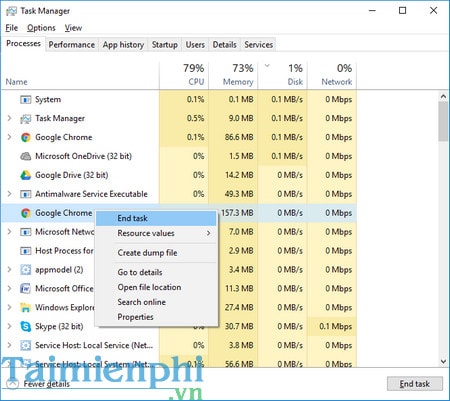Expand the Skype (32 bit) group
The width and height of the screenshot is (450, 401).
9,326
